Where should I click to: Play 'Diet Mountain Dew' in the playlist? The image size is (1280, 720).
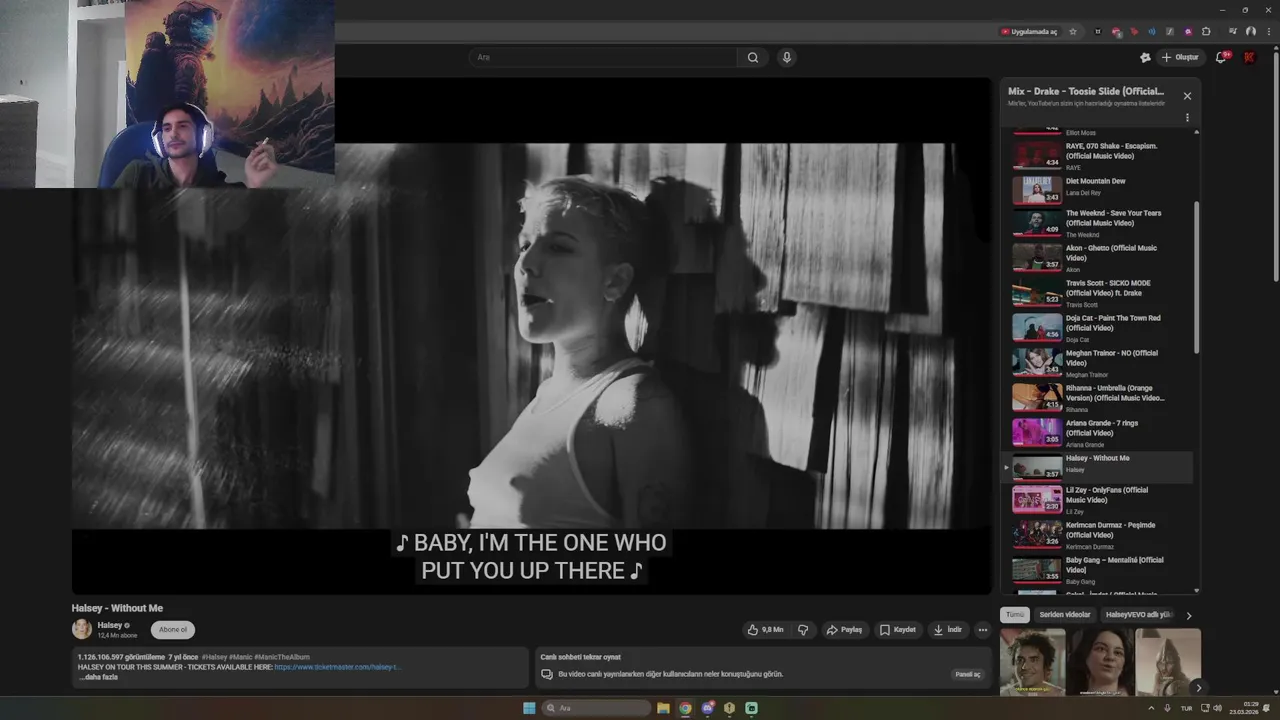point(1101,188)
